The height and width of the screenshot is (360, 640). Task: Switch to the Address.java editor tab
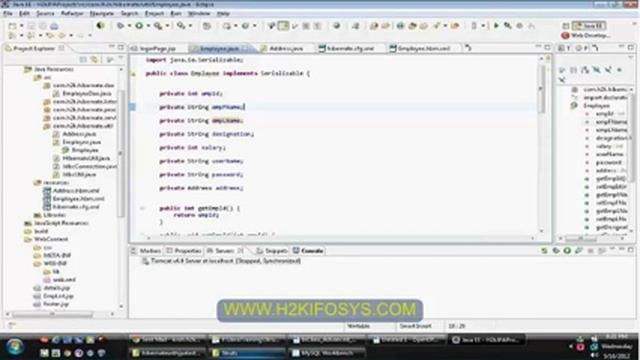click(282, 48)
